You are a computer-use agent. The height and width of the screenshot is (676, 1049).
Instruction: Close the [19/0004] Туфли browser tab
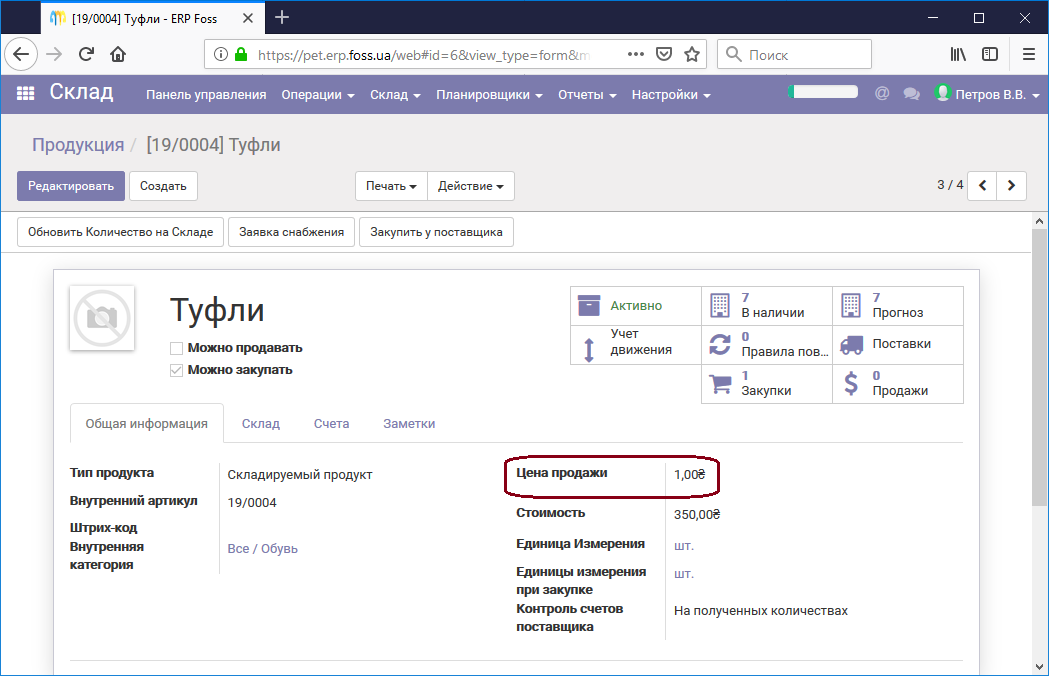(x=248, y=18)
